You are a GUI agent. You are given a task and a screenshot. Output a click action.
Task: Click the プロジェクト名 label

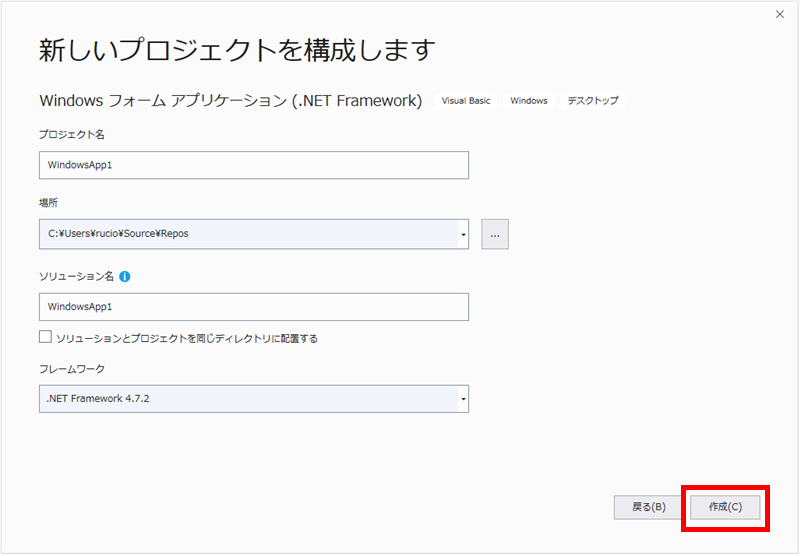pos(72,134)
